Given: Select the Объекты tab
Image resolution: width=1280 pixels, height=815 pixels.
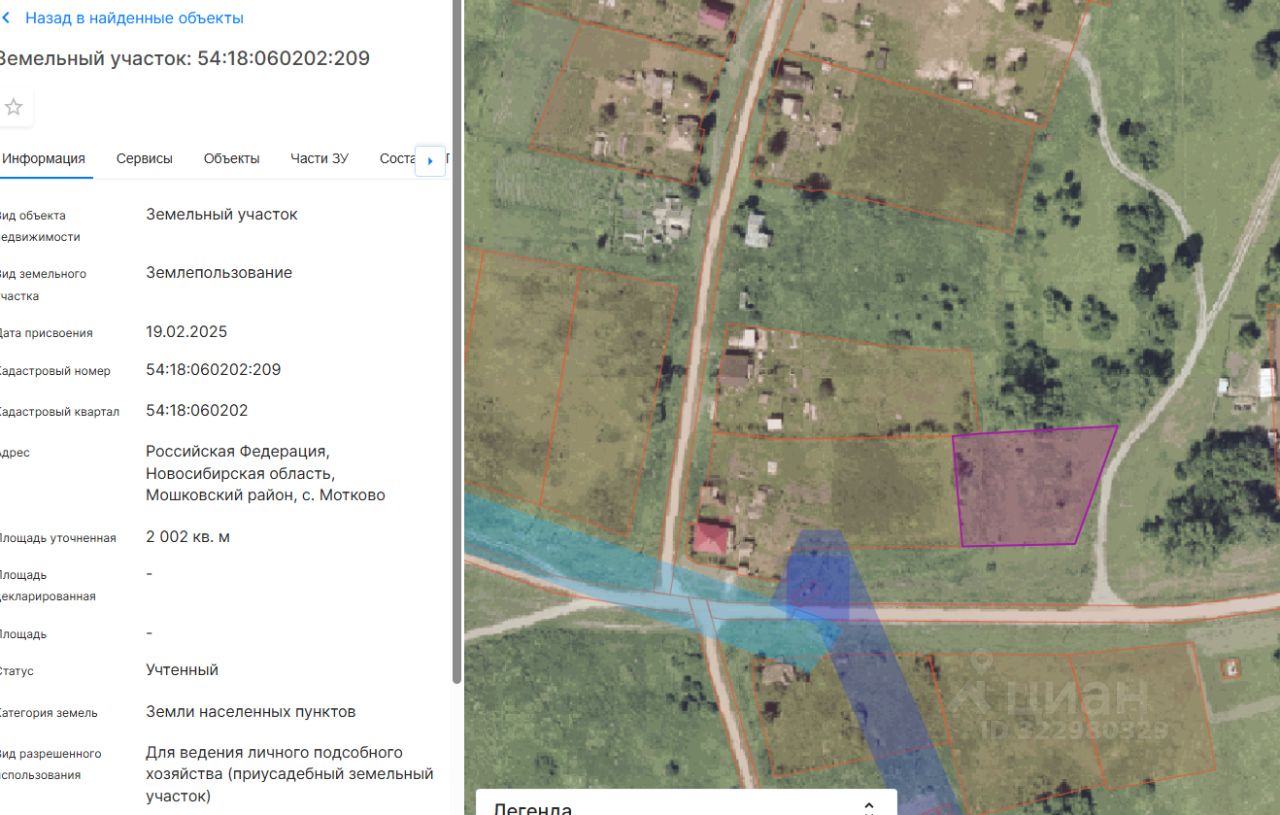Looking at the screenshot, I should coord(231,158).
